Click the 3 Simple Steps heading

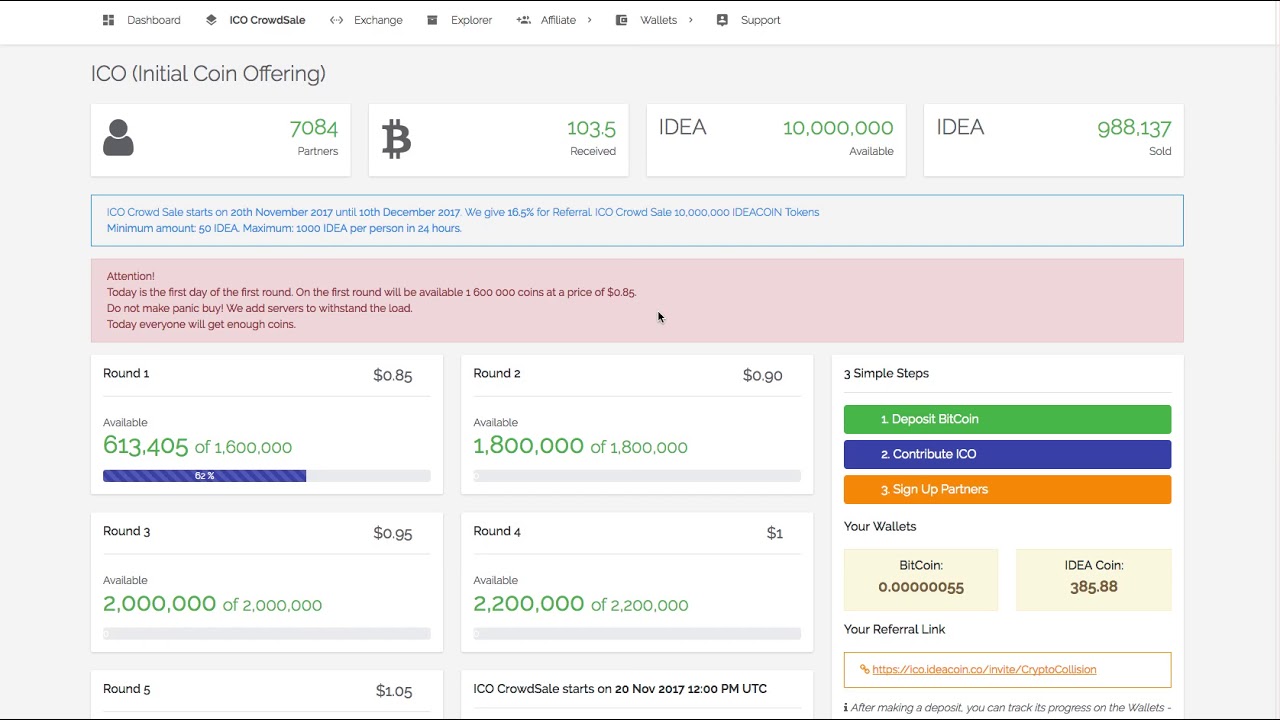pyautogui.click(x=886, y=373)
